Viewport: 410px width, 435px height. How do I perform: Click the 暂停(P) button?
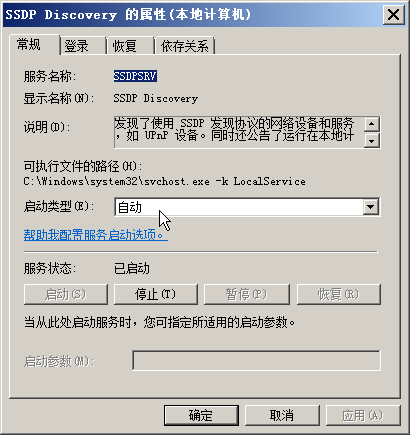click(247, 294)
